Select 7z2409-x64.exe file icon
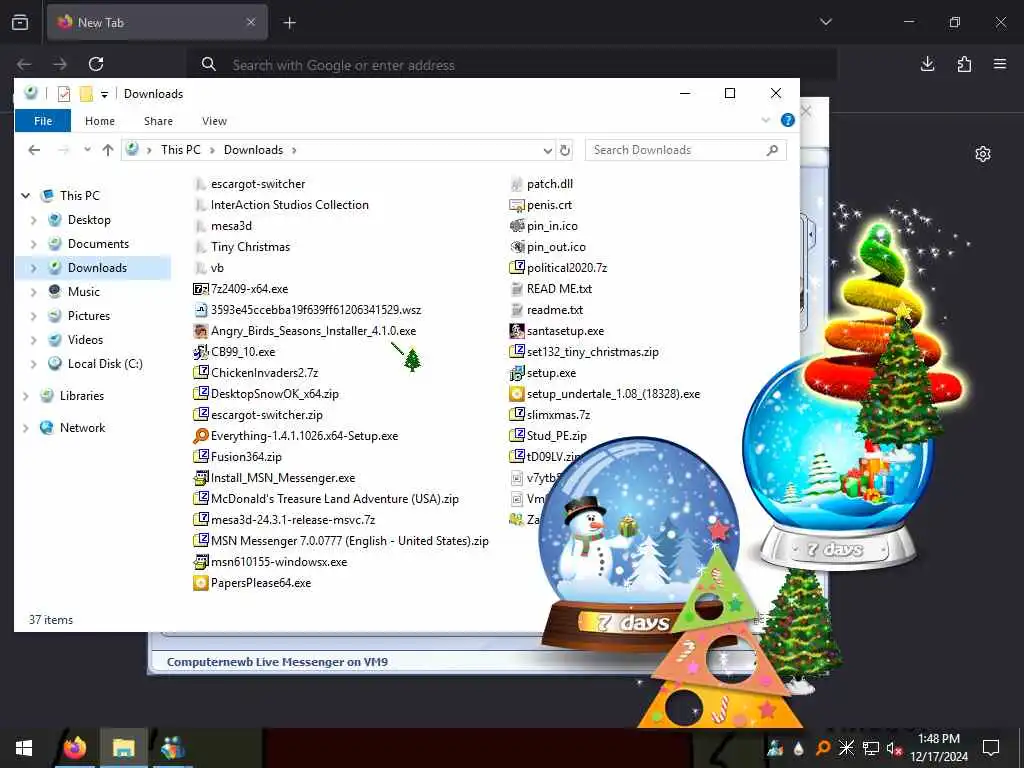 [x=200, y=289]
